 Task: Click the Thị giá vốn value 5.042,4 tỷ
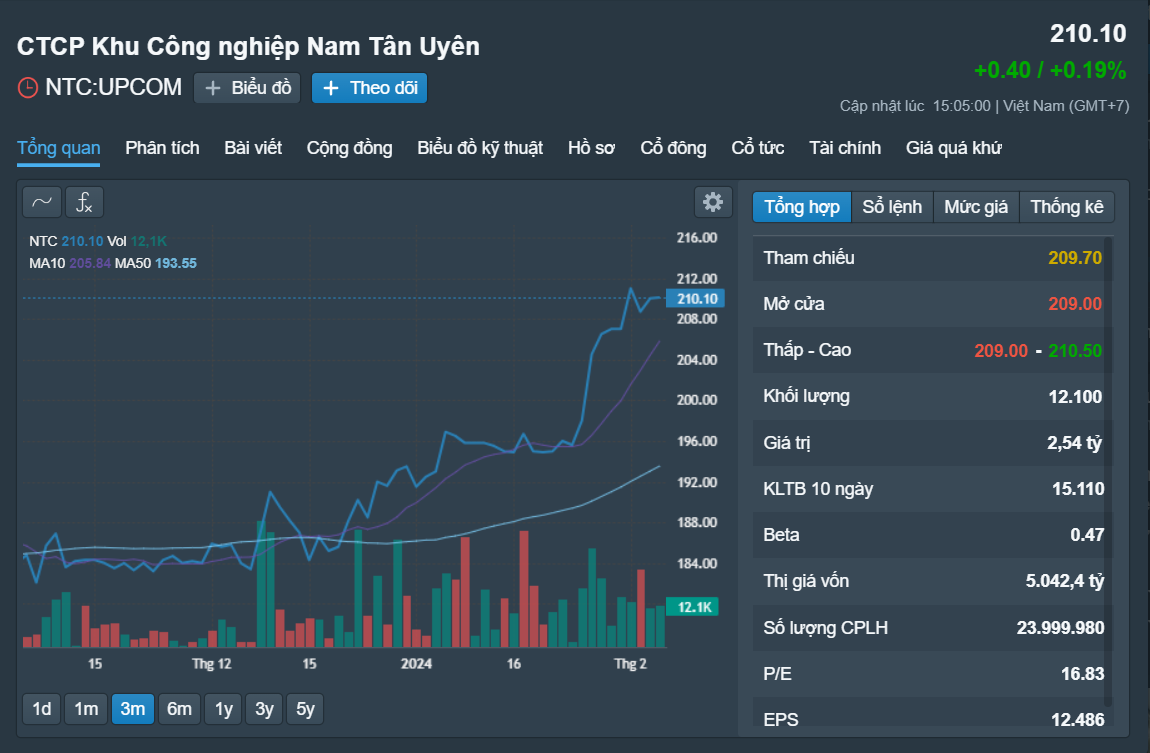[1064, 581]
